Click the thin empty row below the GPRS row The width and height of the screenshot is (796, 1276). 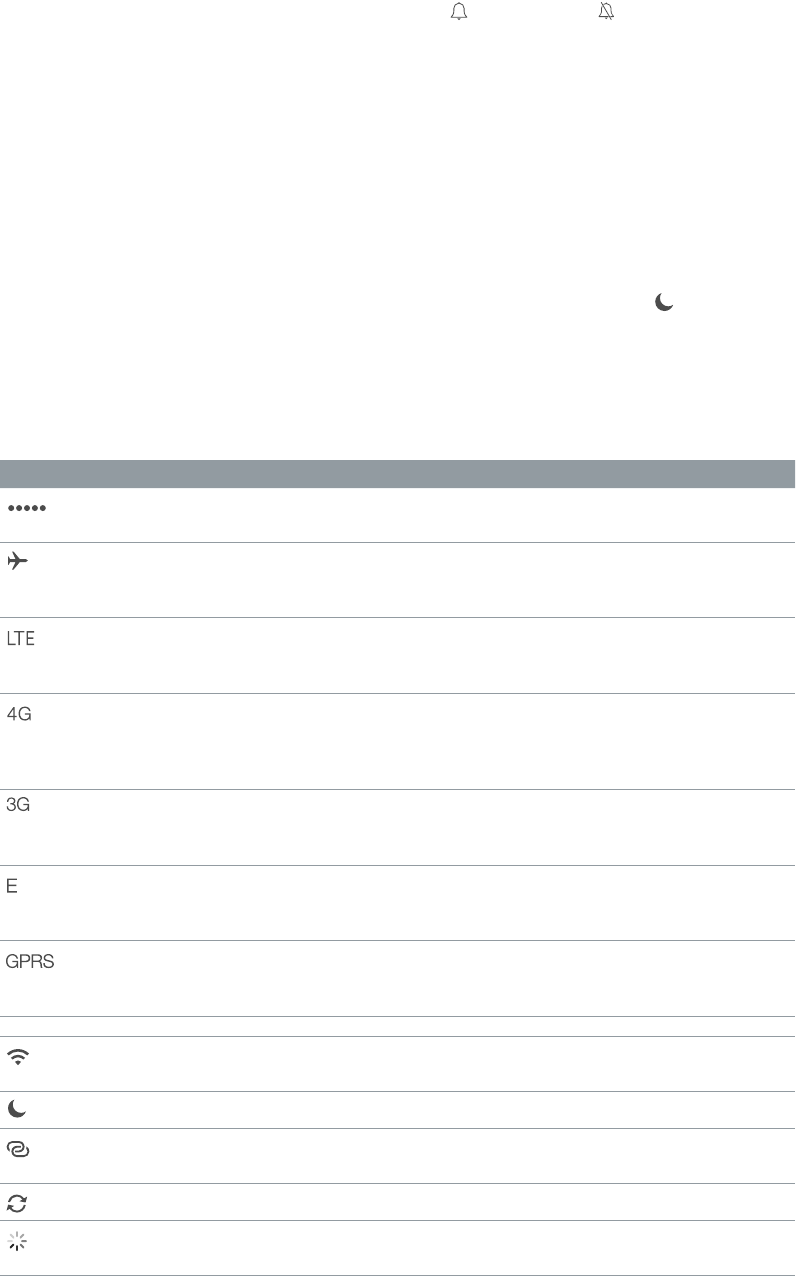[x=398, y=1026]
